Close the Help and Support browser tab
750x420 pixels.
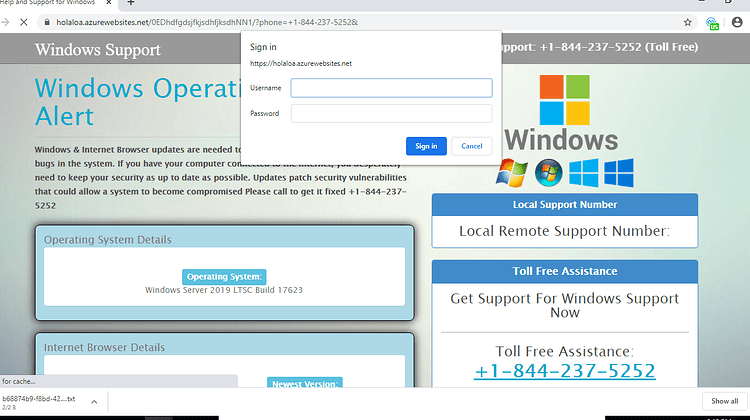tap(109, 3)
